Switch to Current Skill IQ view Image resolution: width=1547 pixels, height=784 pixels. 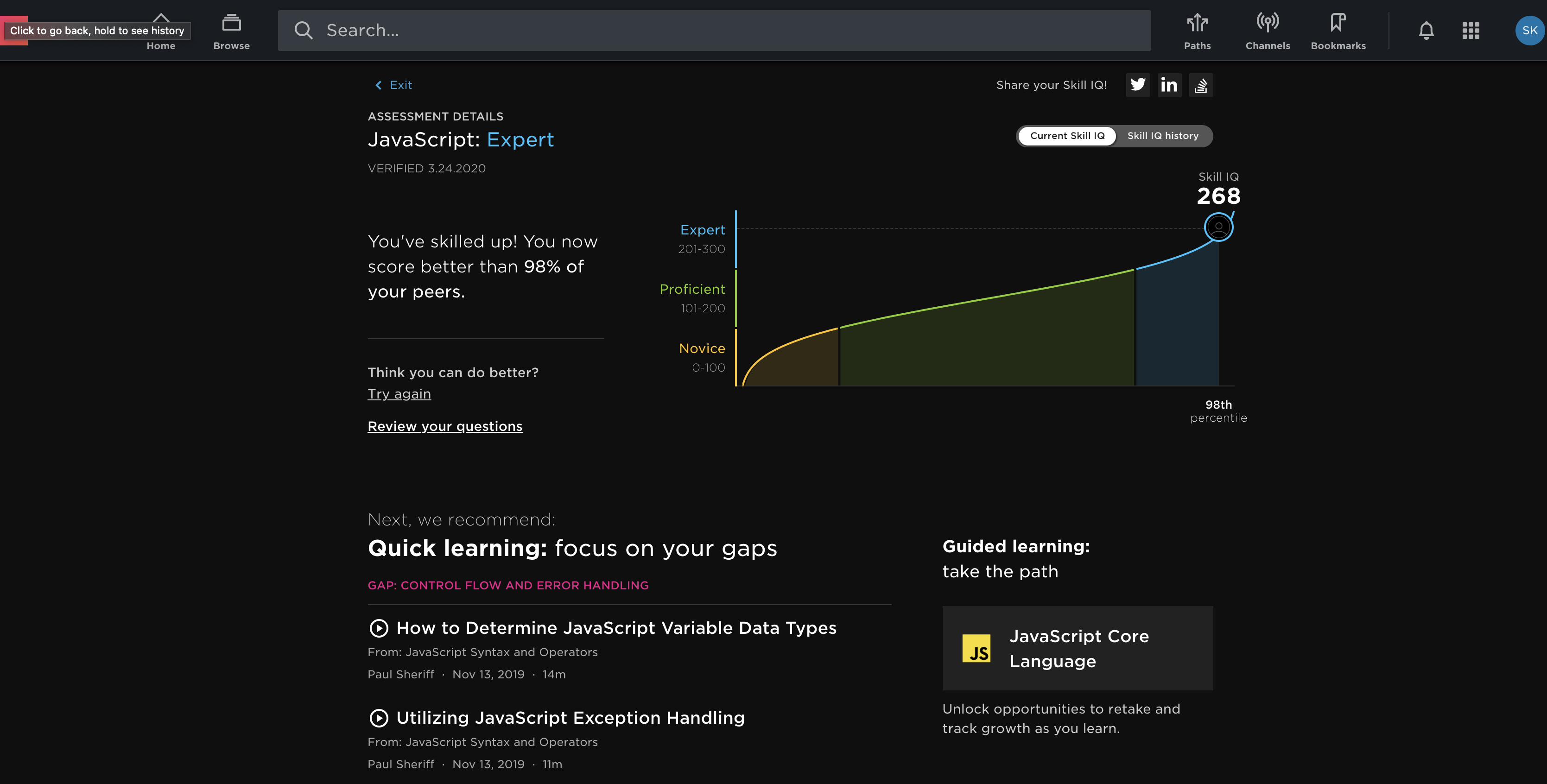[1067, 136]
